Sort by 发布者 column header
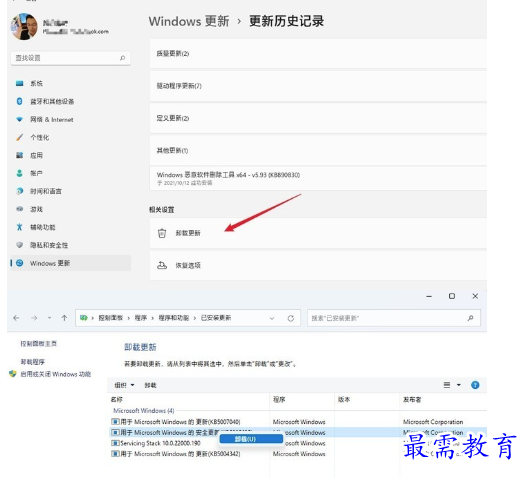The height and width of the screenshot is (478, 525). point(443,399)
